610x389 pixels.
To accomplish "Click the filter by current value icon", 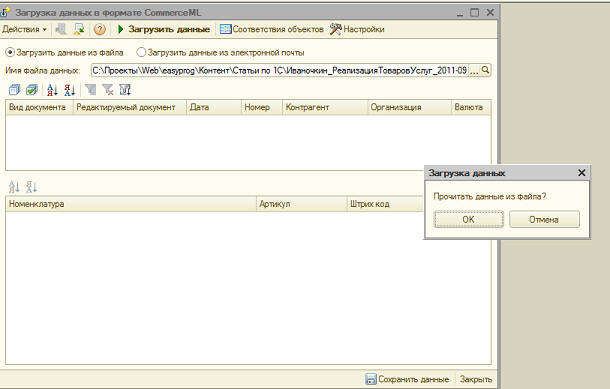I will click(125, 90).
